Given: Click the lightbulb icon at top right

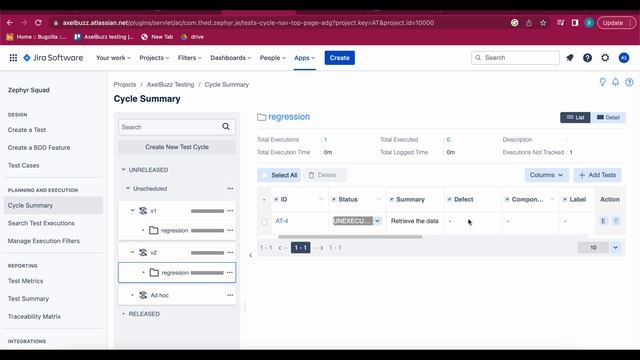Looking at the screenshot, I should (602, 82).
